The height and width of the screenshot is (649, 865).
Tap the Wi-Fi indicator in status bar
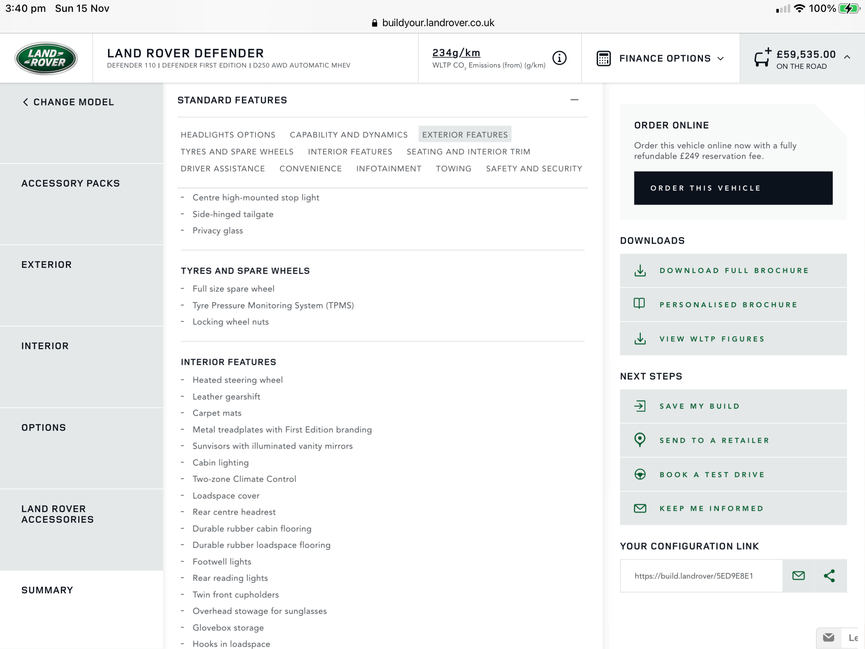tap(799, 8)
